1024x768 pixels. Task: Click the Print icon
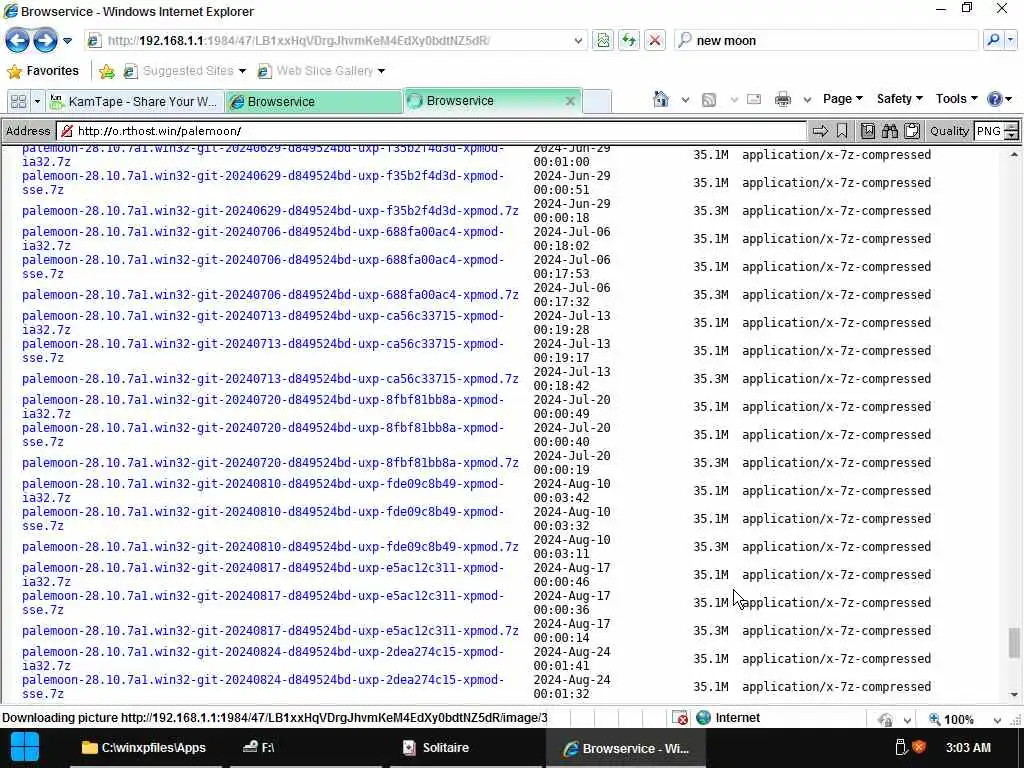tap(782, 99)
